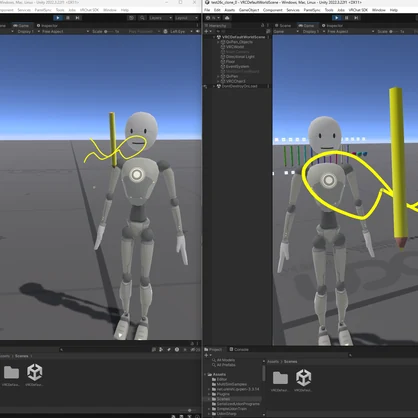Click lock icon on Hierarchy panel
The image size is (418, 418).
pyautogui.click(x=262, y=25)
